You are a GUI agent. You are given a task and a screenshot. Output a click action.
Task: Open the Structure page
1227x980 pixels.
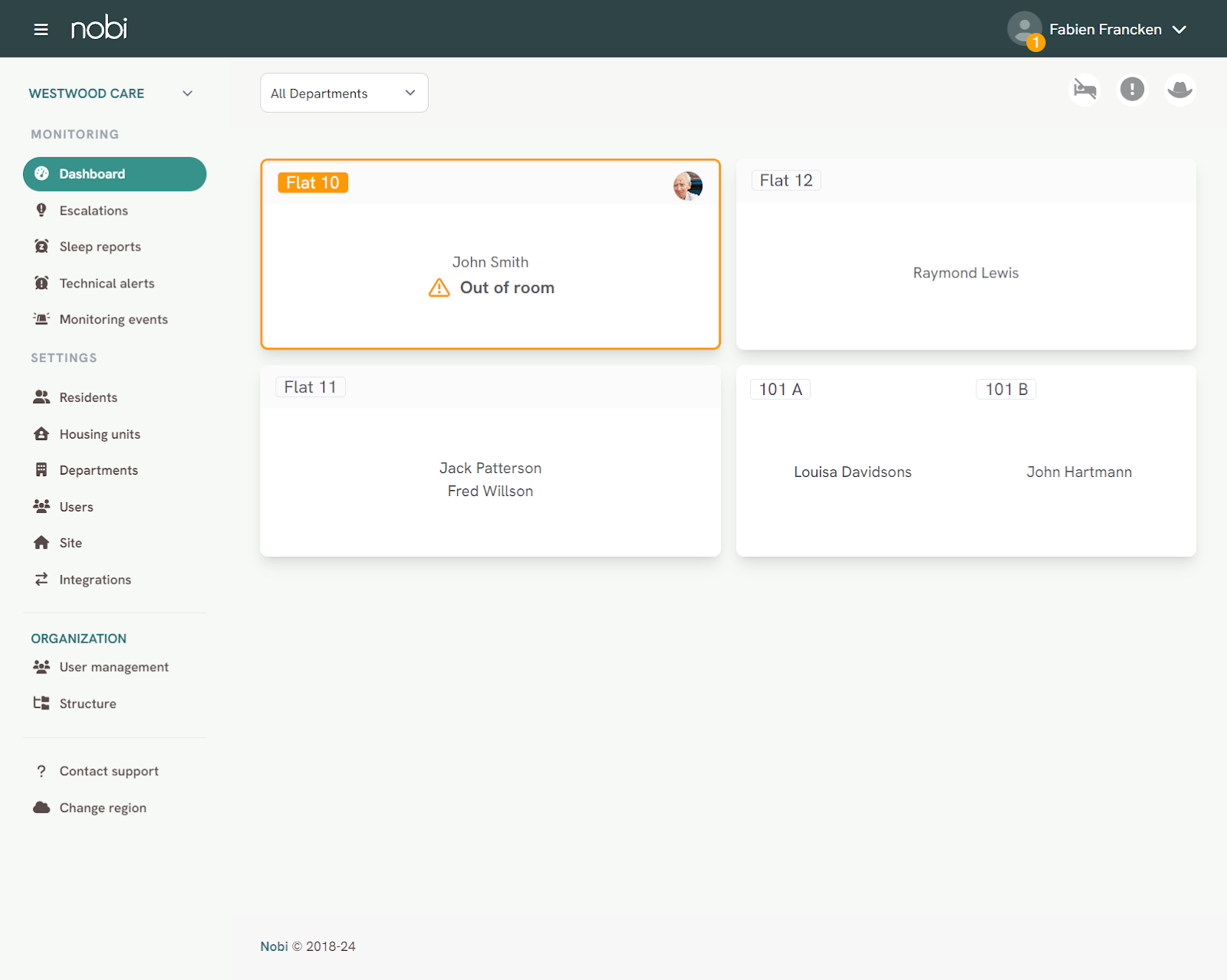[88, 703]
